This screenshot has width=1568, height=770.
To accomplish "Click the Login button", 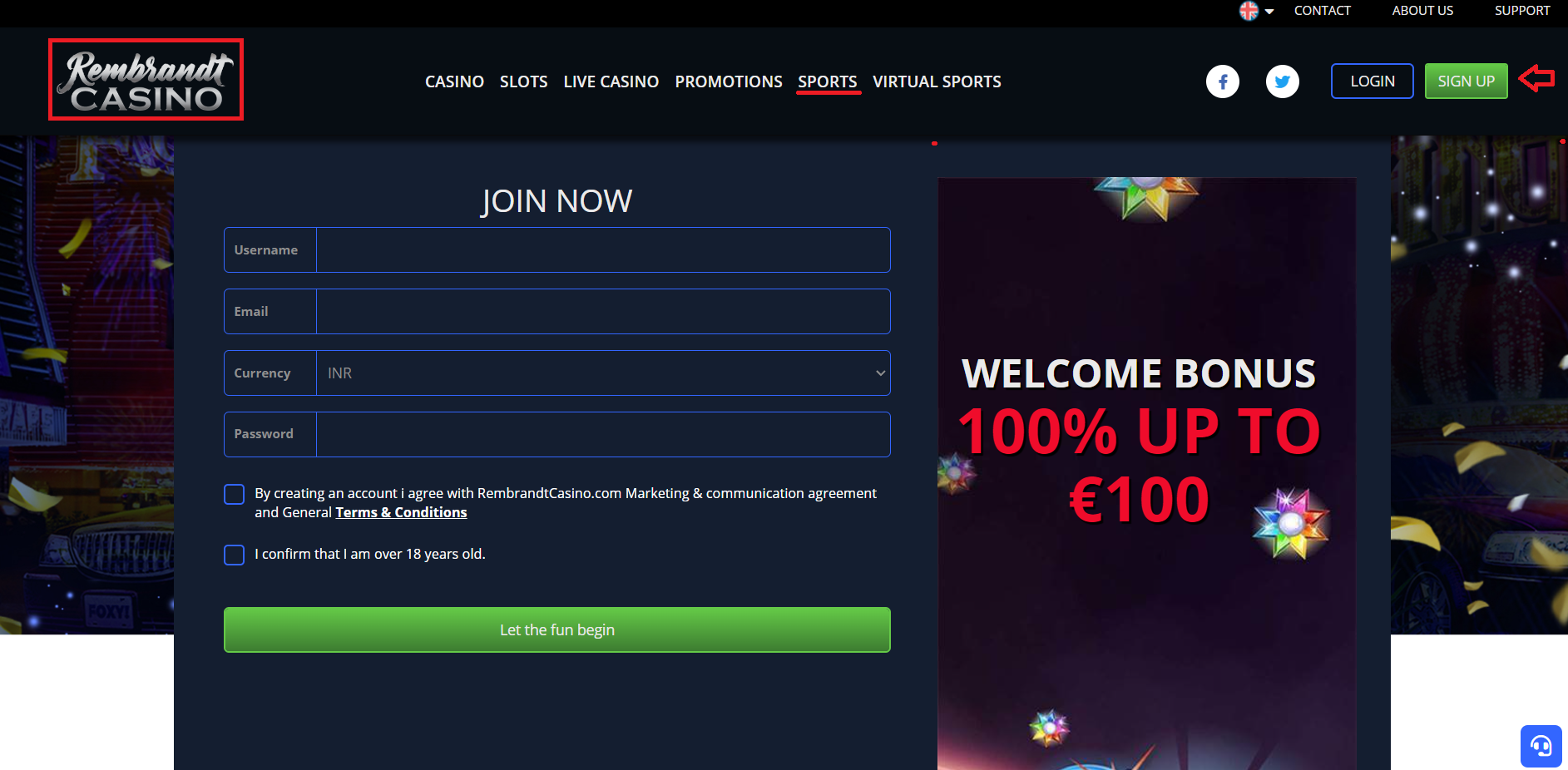I will pos(1372,81).
